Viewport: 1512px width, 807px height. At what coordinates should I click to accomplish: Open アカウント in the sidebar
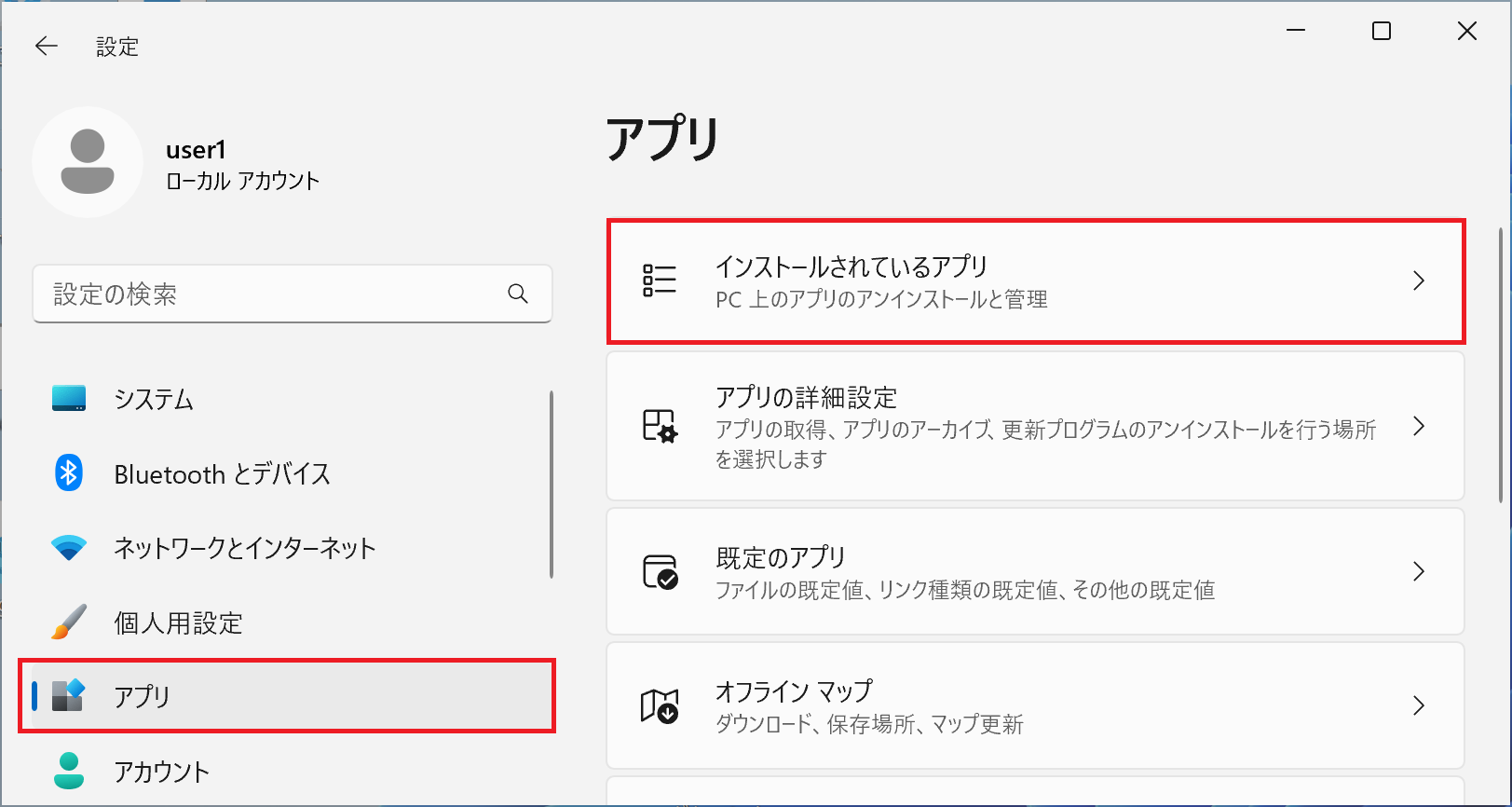click(x=289, y=771)
